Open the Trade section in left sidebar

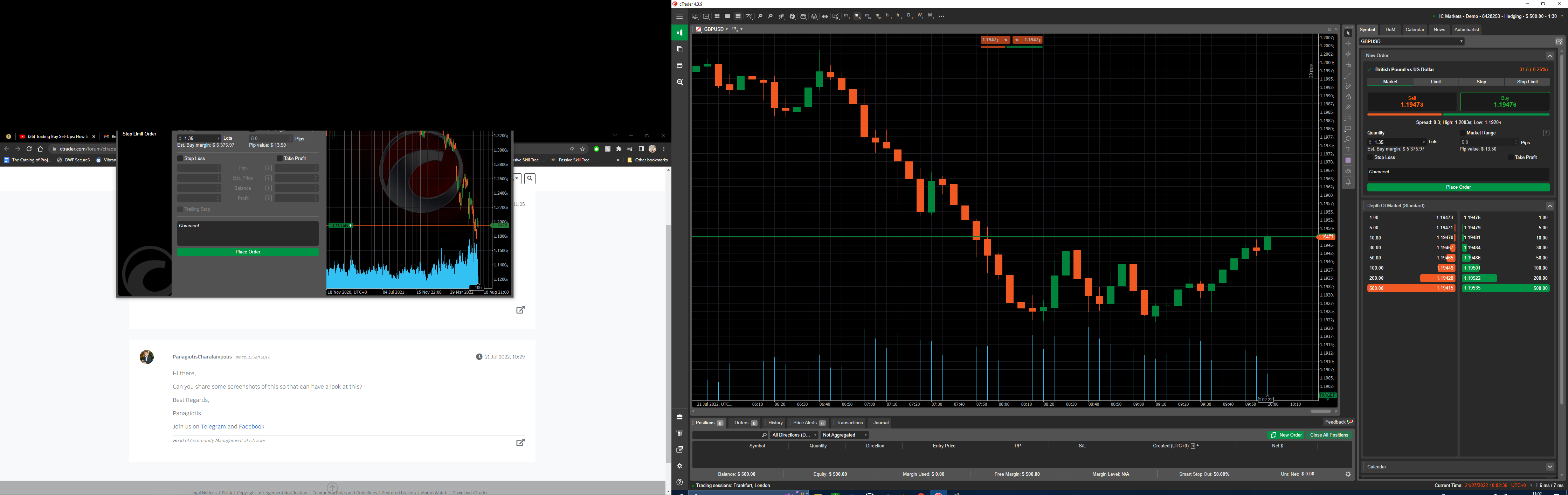click(680, 33)
